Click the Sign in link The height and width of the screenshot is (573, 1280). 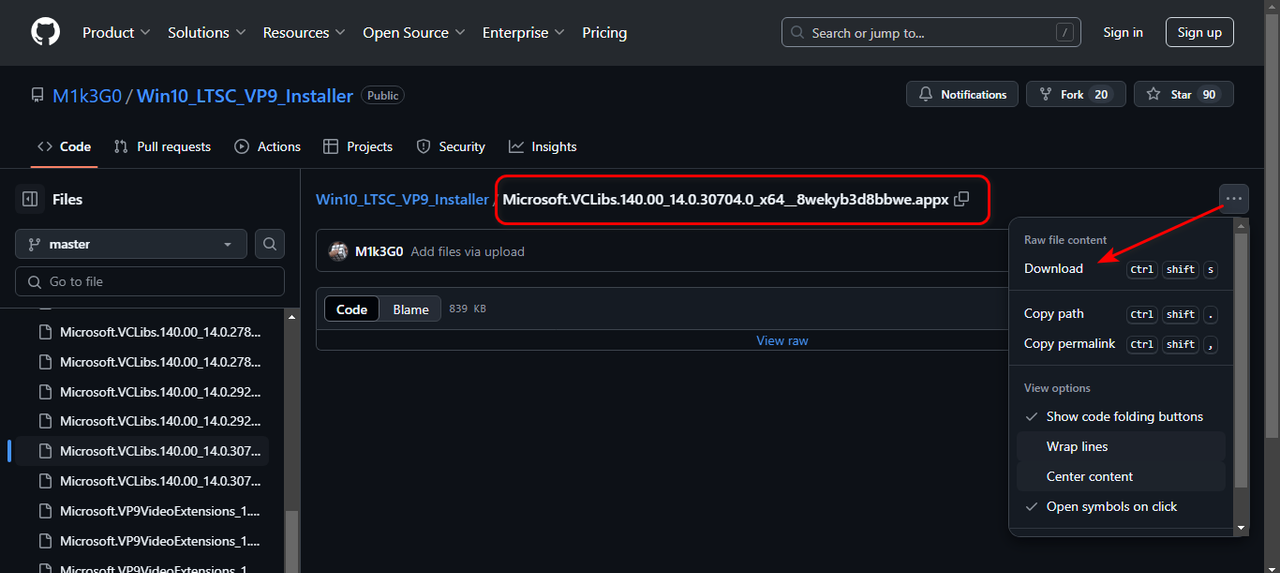tap(1123, 33)
